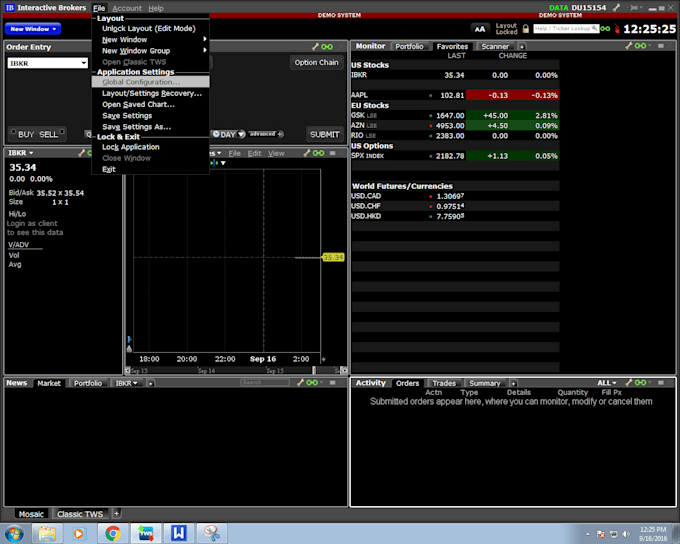The image size is (680, 544).
Task: Expand New Window Group submenu
Action: [150, 51]
